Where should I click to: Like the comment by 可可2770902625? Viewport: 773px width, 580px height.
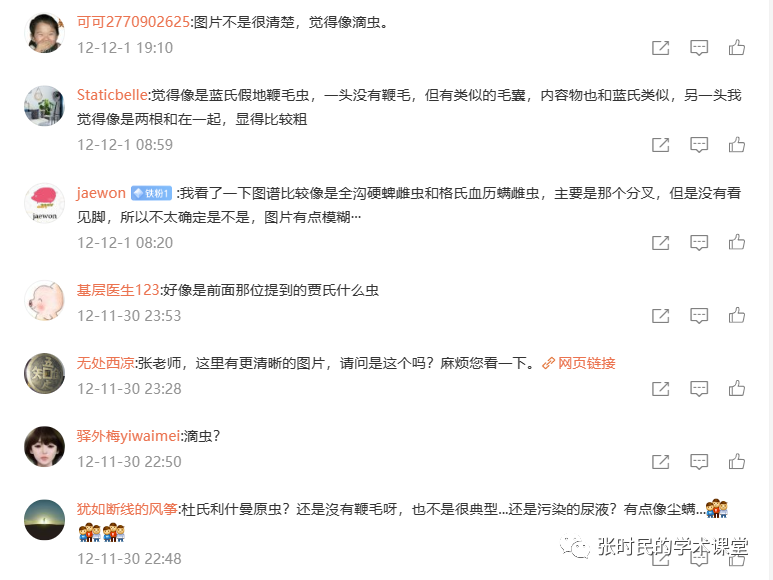737,47
